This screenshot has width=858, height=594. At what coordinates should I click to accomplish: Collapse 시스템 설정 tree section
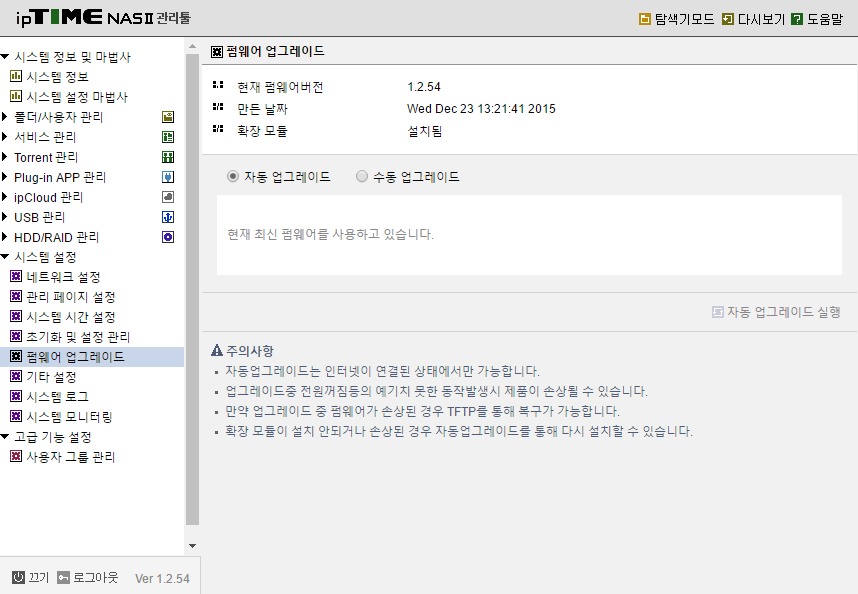pyautogui.click(x=5, y=256)
